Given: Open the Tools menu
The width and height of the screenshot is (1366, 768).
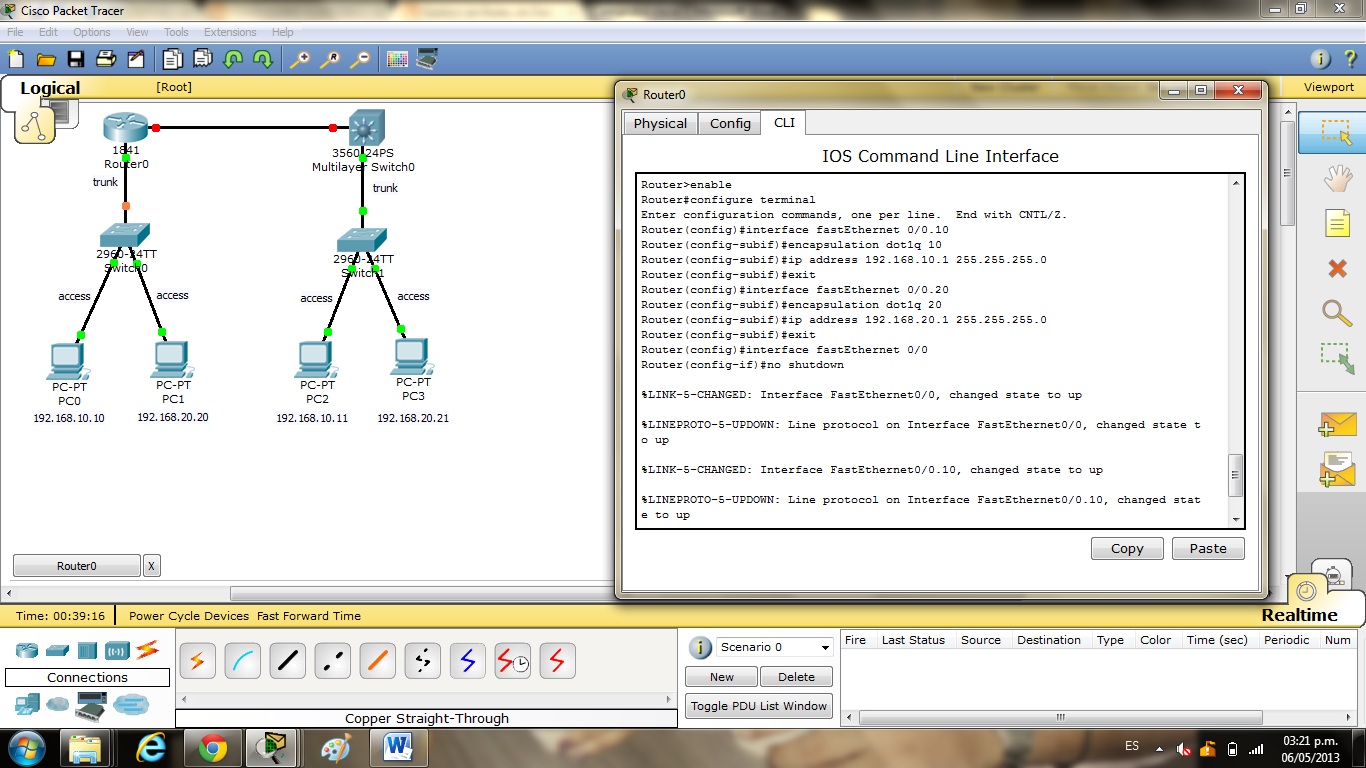Looking at the screenshot, I should click(176, 32).
